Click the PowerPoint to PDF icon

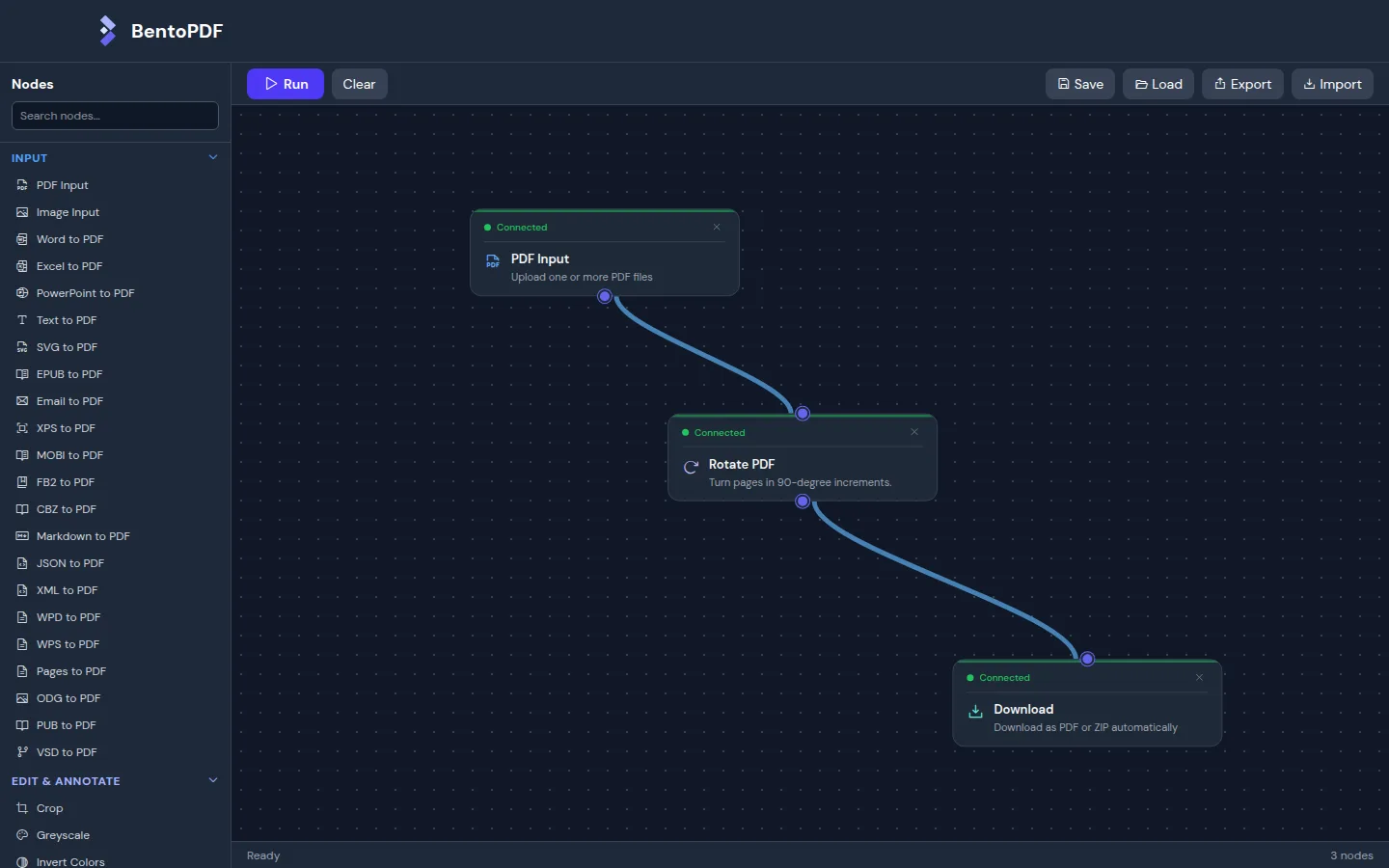click(x=22, y=293)
